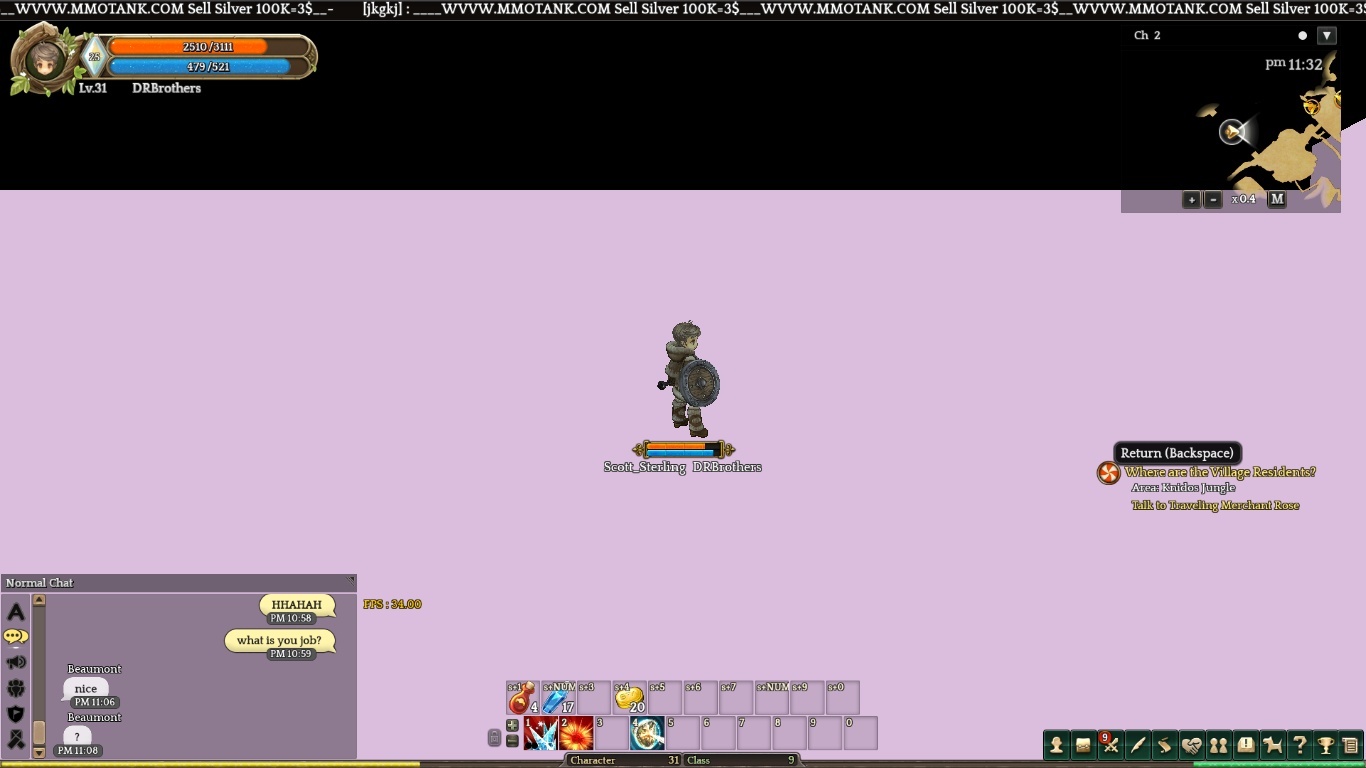Select the party chat tab icon

(x=16, y=688)
